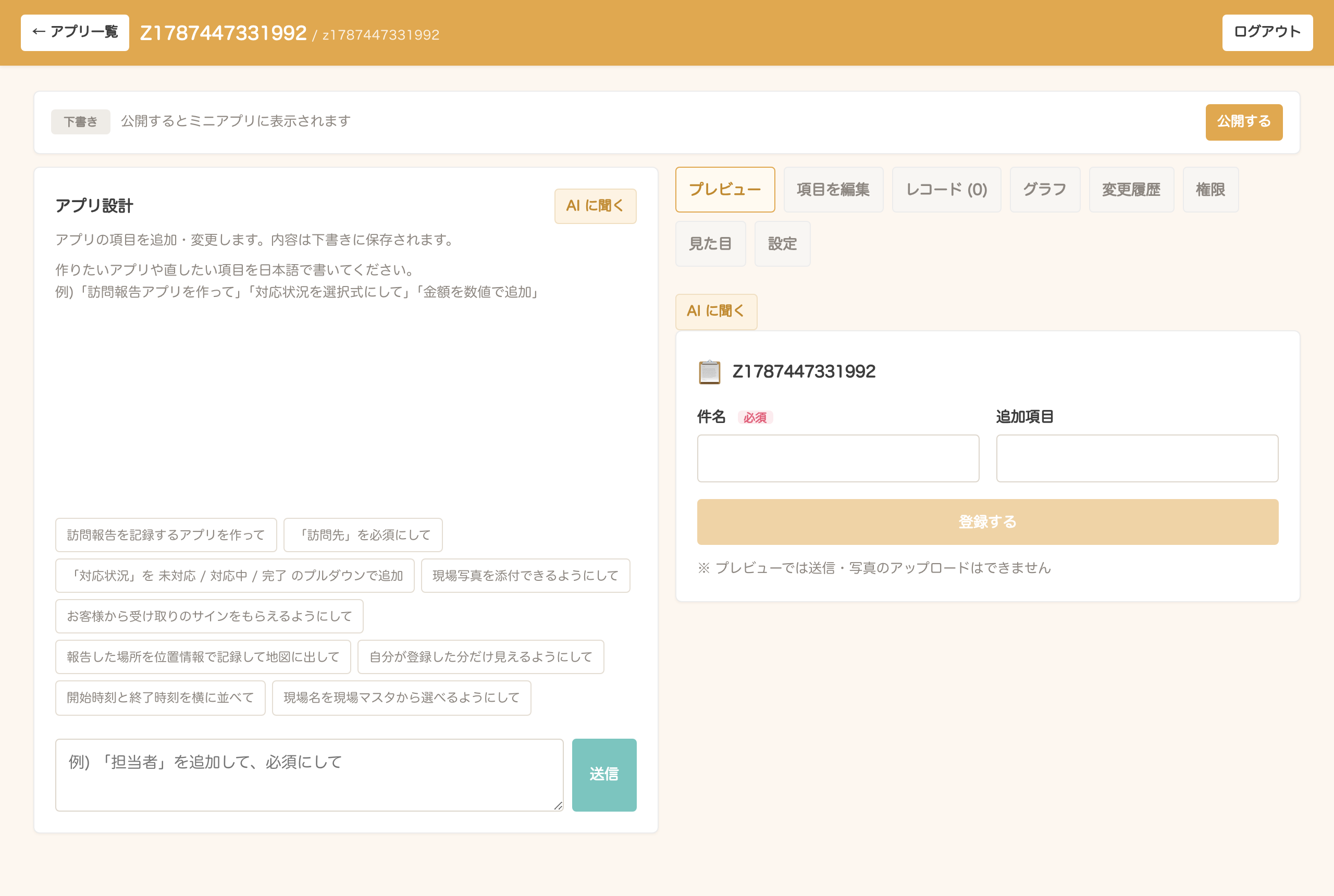Click the preview form title Z1787447331992
Screen dimensions: 1334x896
804,371
